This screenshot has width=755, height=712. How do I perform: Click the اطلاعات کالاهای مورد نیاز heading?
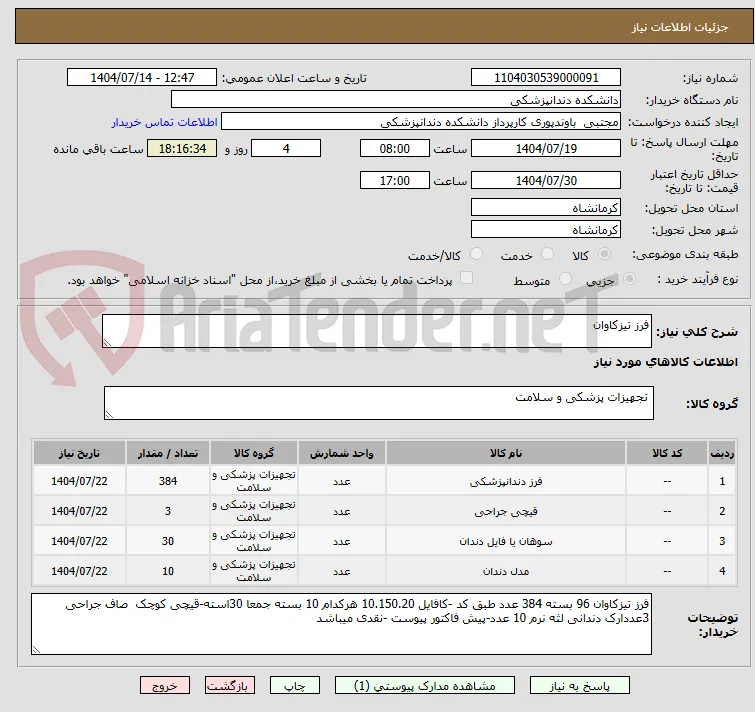665,362
